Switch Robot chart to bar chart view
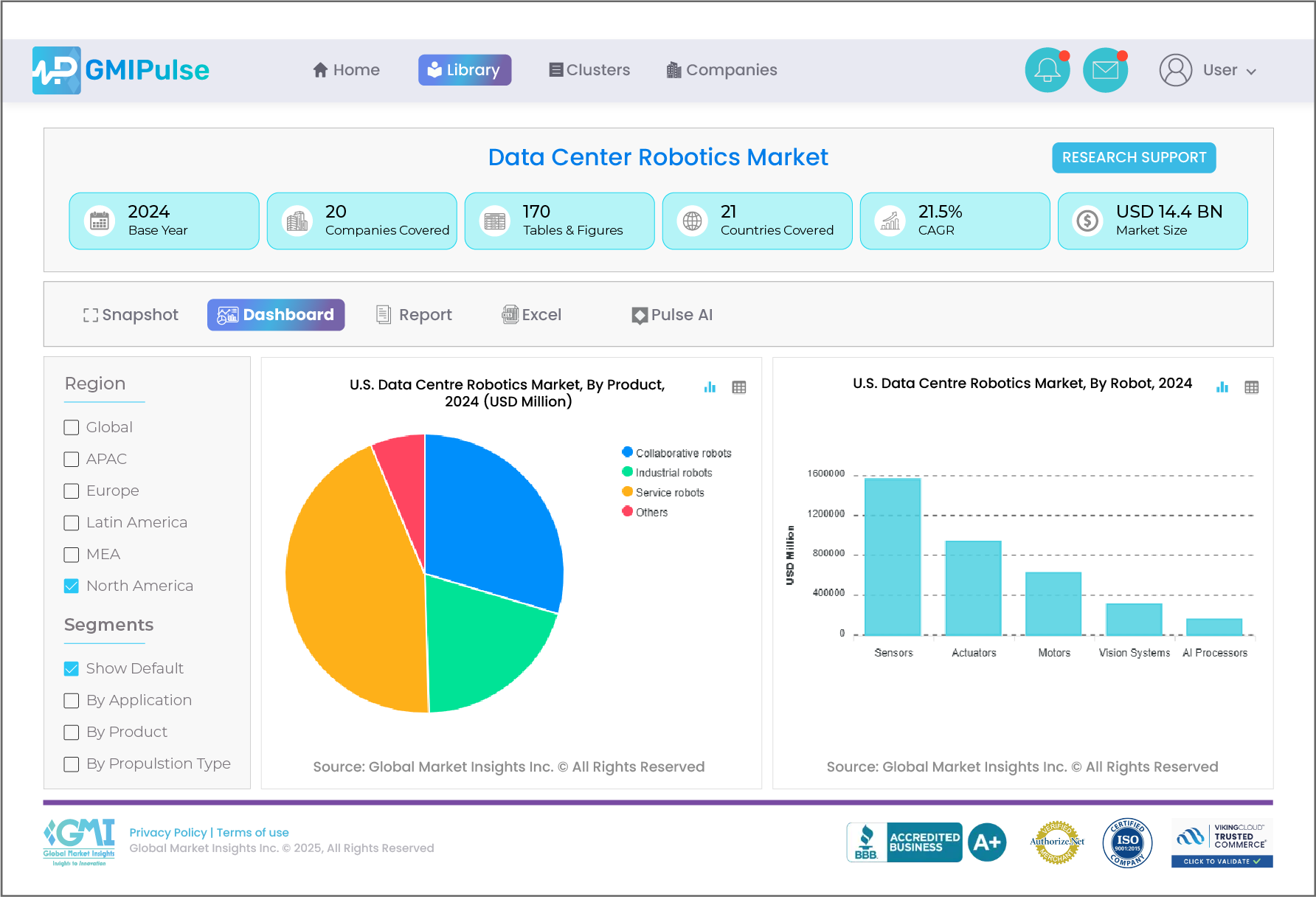The width and height of the screenshot is (1316, 897). point(1222,387)
